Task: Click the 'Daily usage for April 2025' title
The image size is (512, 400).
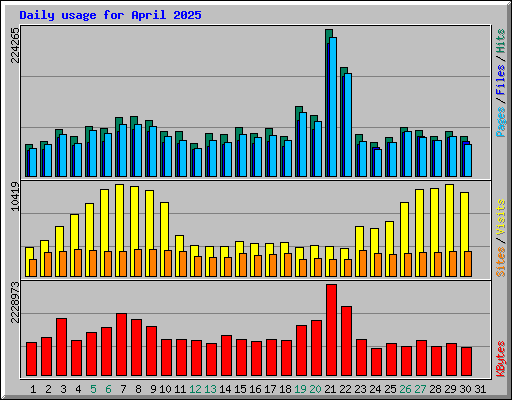Action: [110, 15]
